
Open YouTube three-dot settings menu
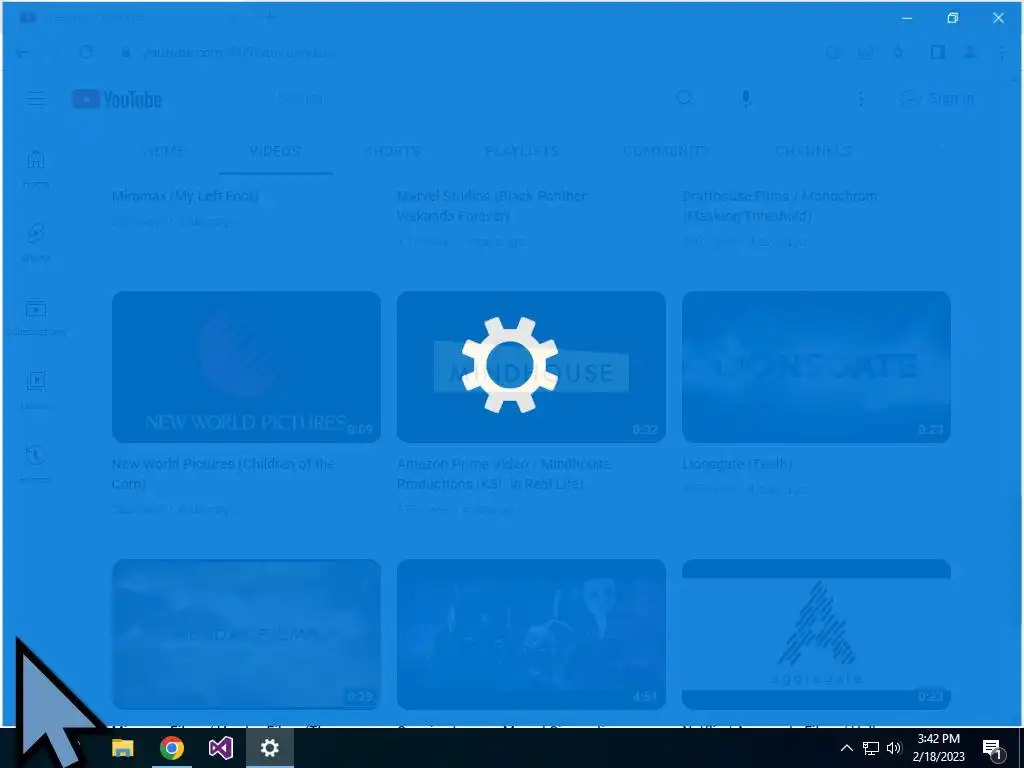(861, 99)
